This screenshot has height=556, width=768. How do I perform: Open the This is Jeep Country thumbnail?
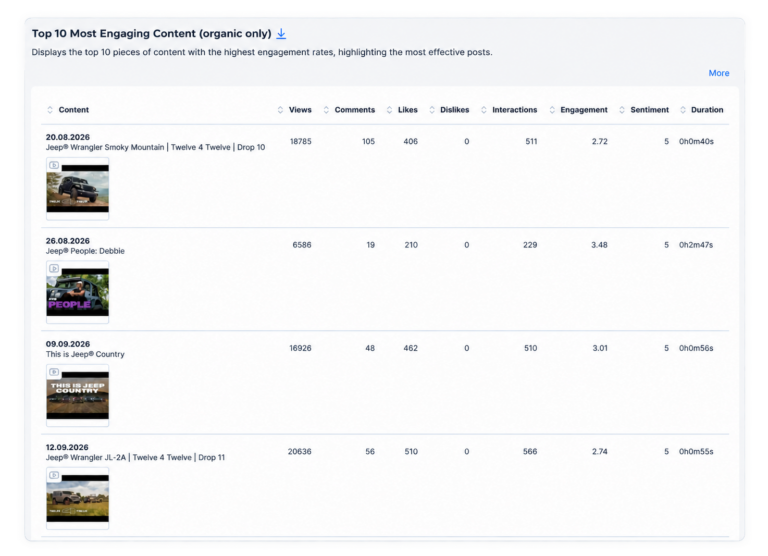click(77, 395)
